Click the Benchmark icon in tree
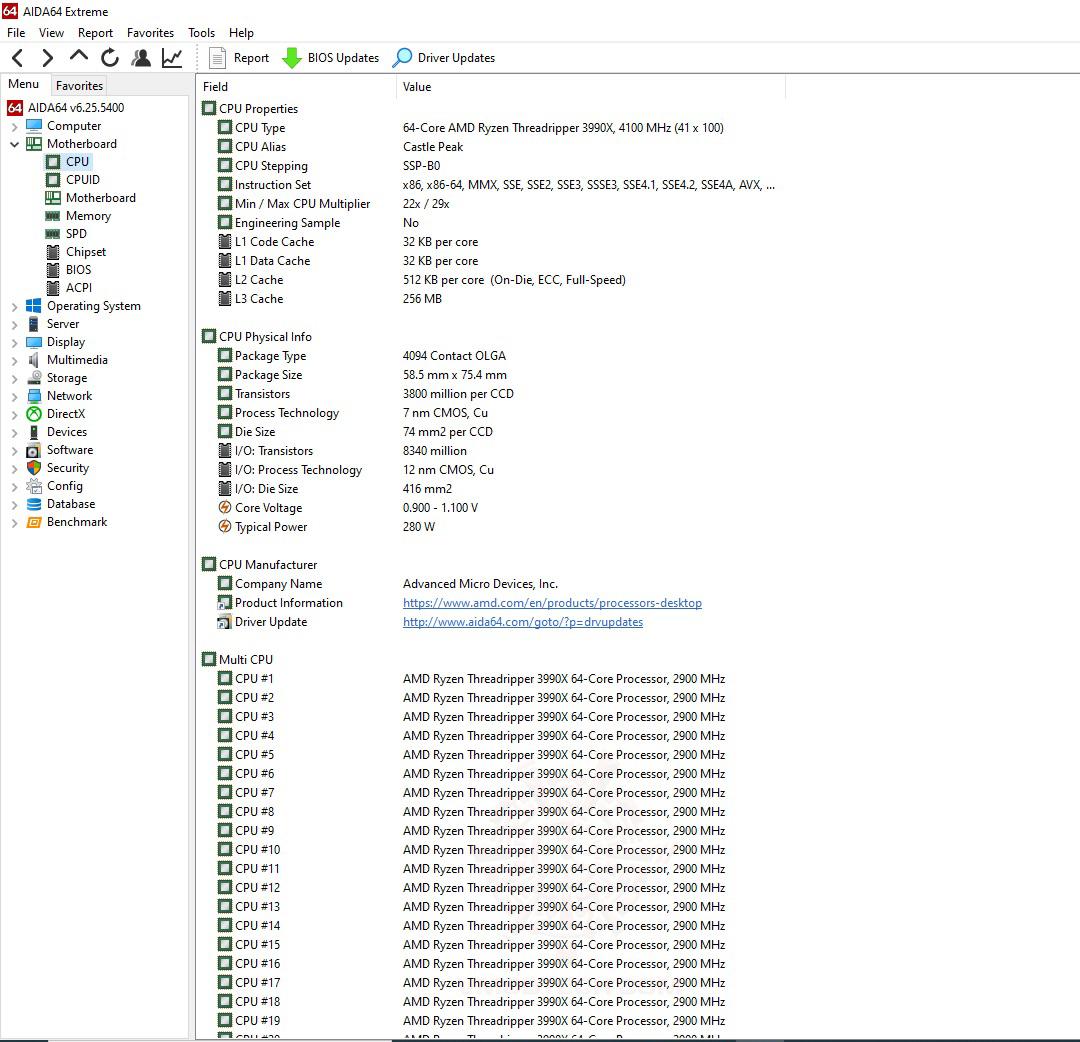1080x1042 pixels. [34, 522]
